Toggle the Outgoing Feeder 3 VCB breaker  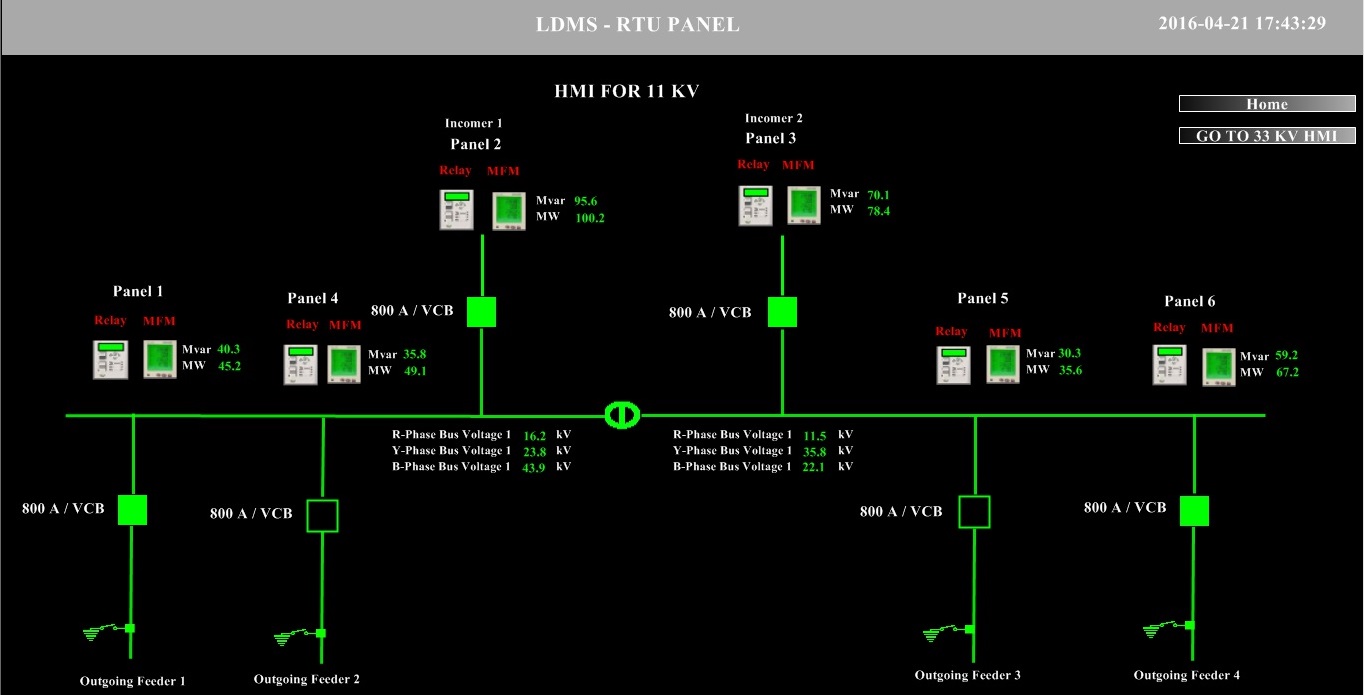point(975,511)
